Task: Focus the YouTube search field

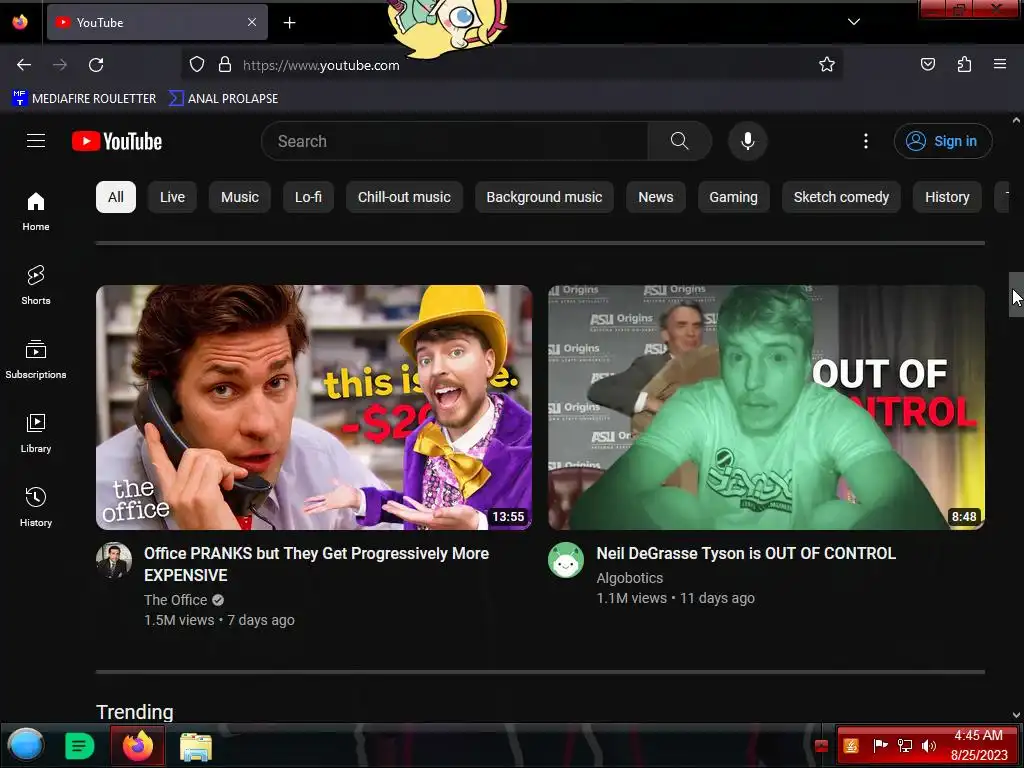Action: pyautogui.click(x=455, y=141)
